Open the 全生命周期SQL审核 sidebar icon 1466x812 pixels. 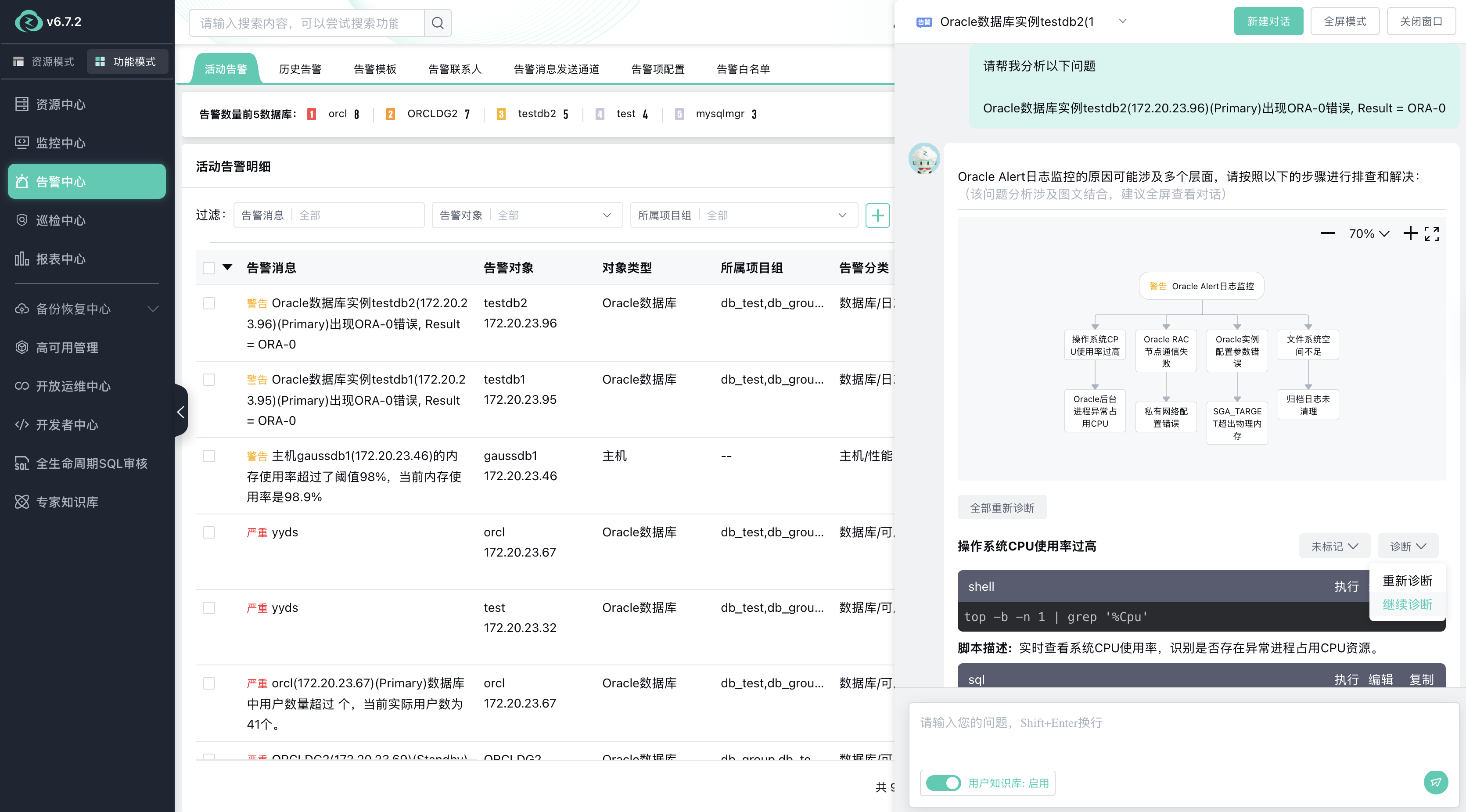tap(22, 463)
